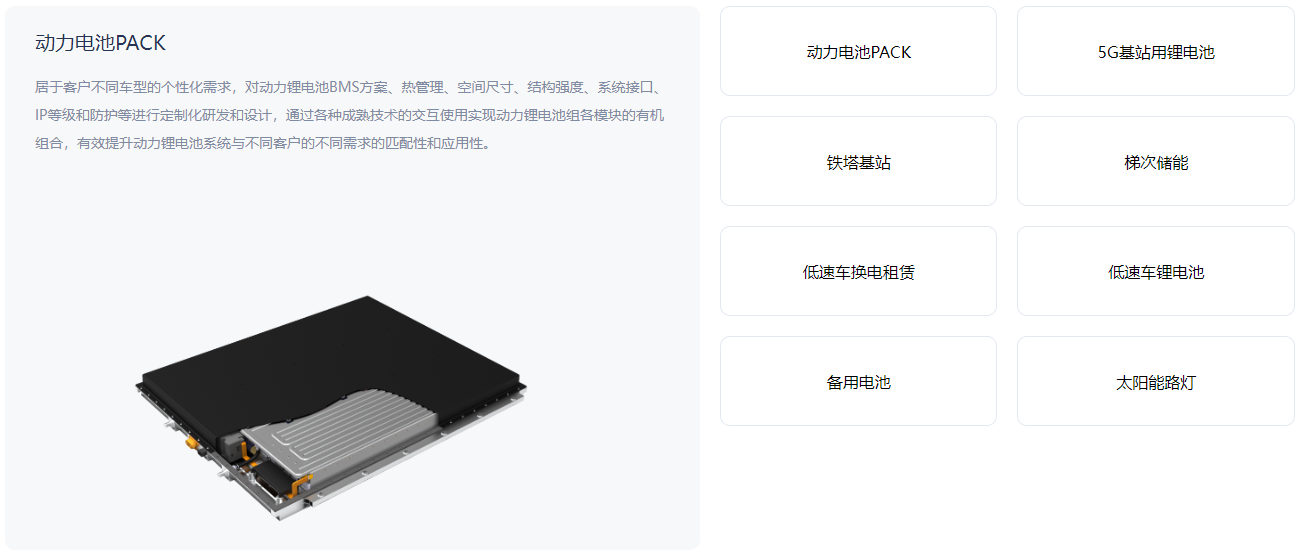Click the orange connector on battery's left edge
The height and width of the screenshot is (559, 1306).
point(190,439)
